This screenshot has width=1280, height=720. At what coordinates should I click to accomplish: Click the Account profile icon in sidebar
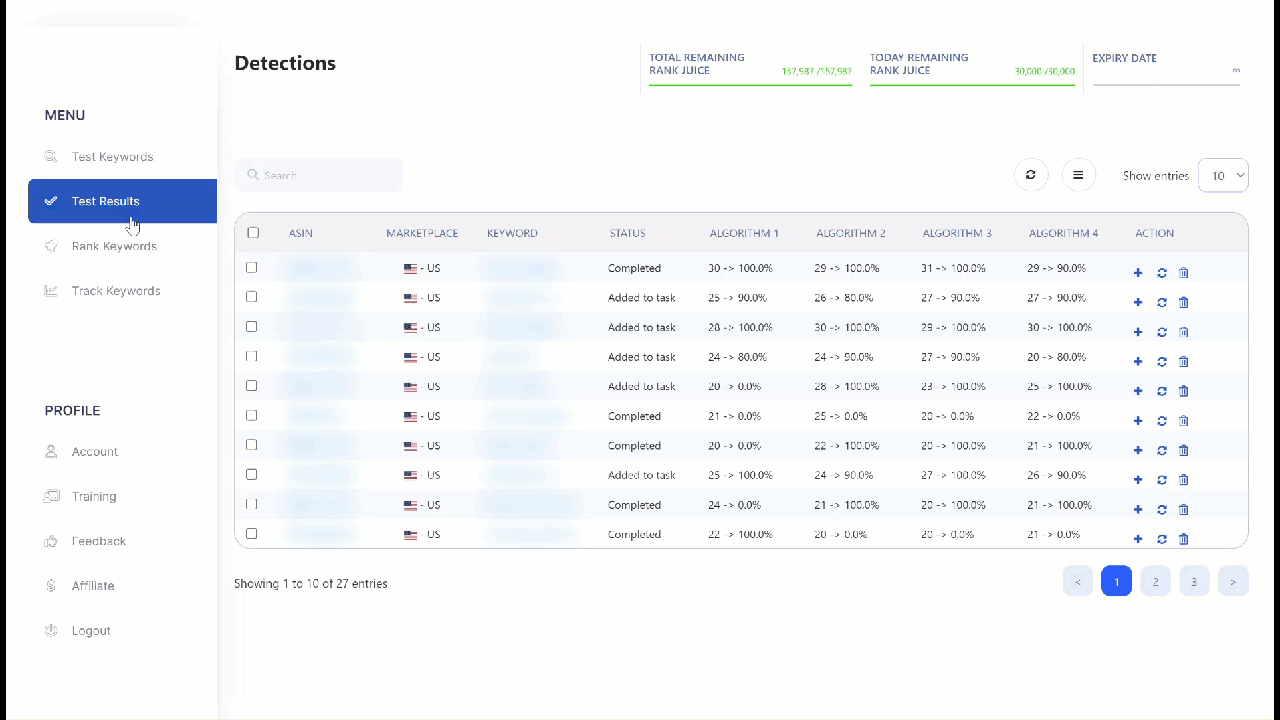[x=51, y=452]
